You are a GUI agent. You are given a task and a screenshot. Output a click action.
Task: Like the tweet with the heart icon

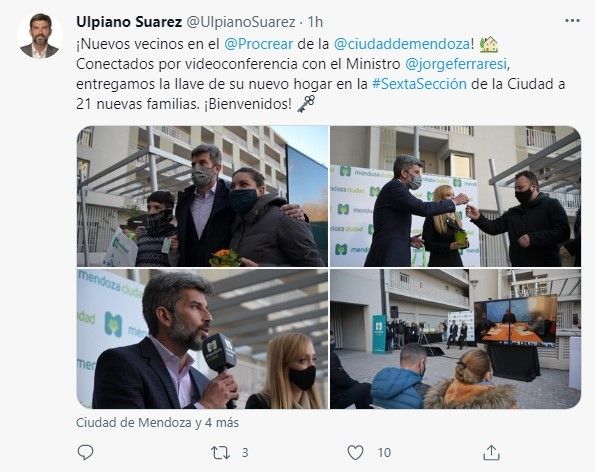(x=356, y=452)
